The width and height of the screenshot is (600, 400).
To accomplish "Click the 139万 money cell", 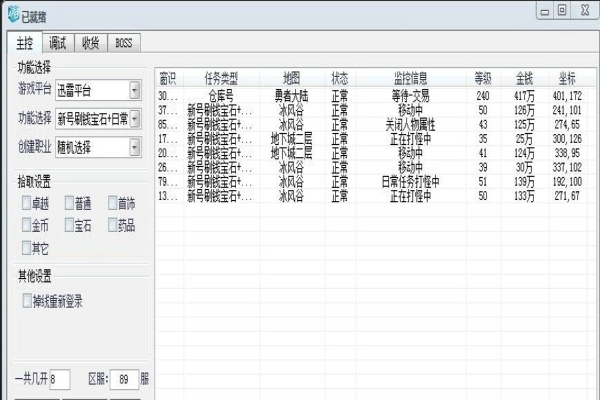I will click(525, 181).
